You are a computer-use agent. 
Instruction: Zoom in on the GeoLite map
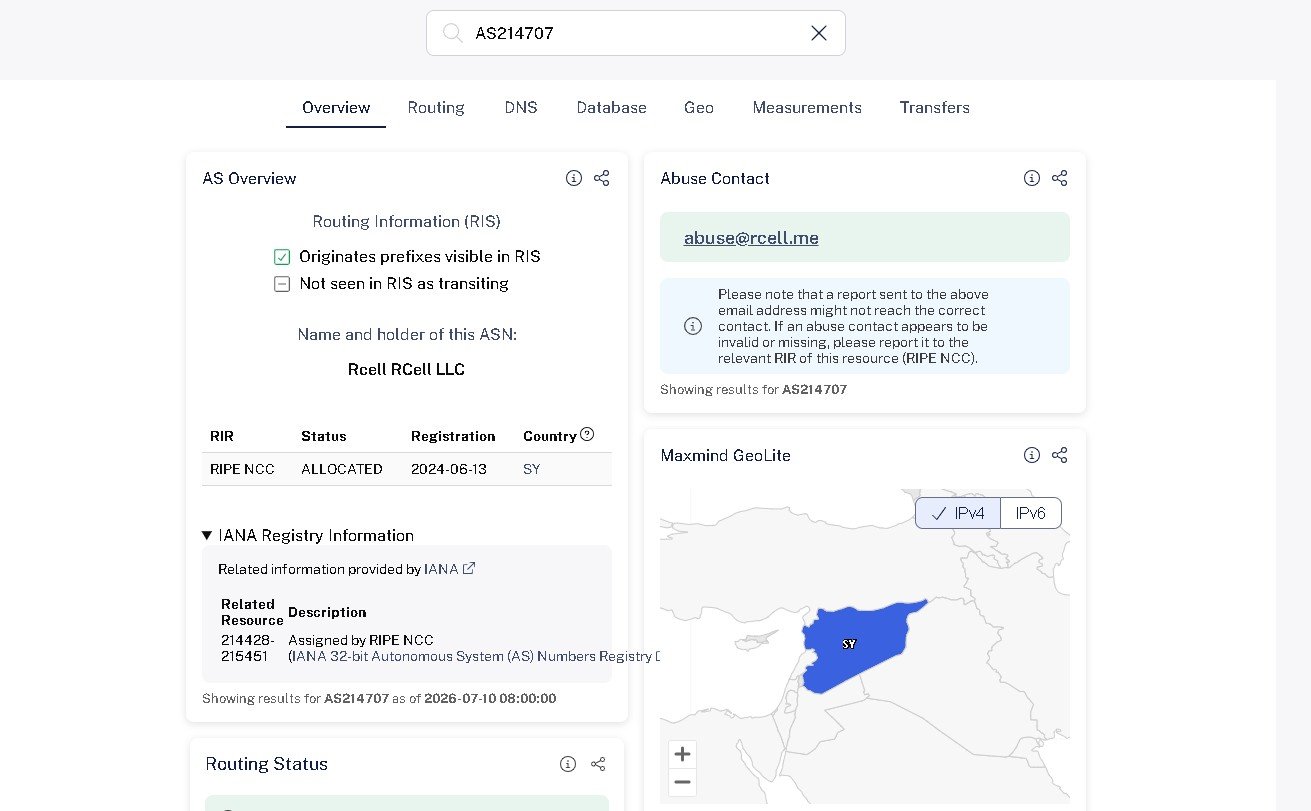pyautogui.click(x=683, y=754)
